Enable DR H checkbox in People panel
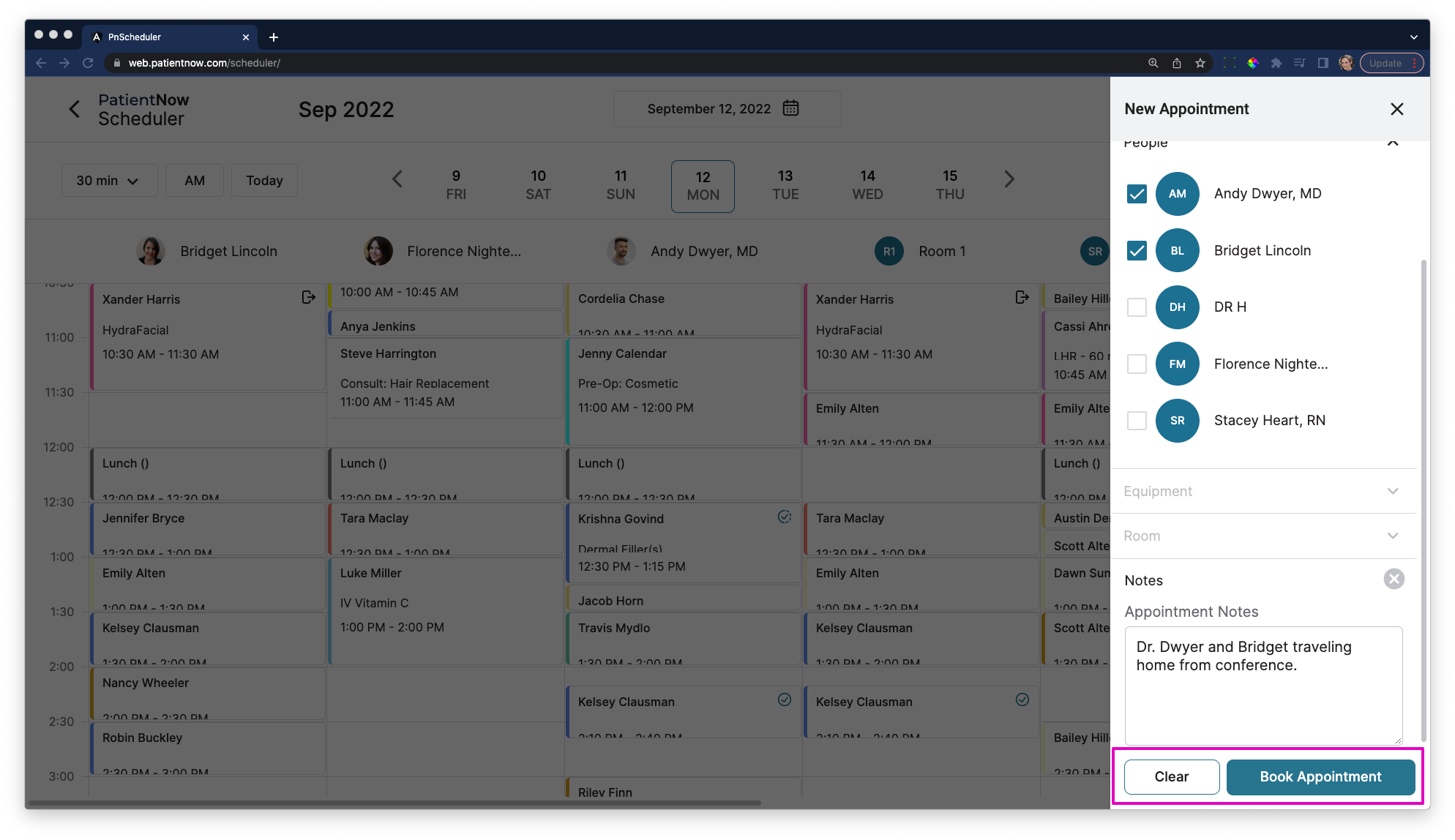 [x=1136, y=307]
